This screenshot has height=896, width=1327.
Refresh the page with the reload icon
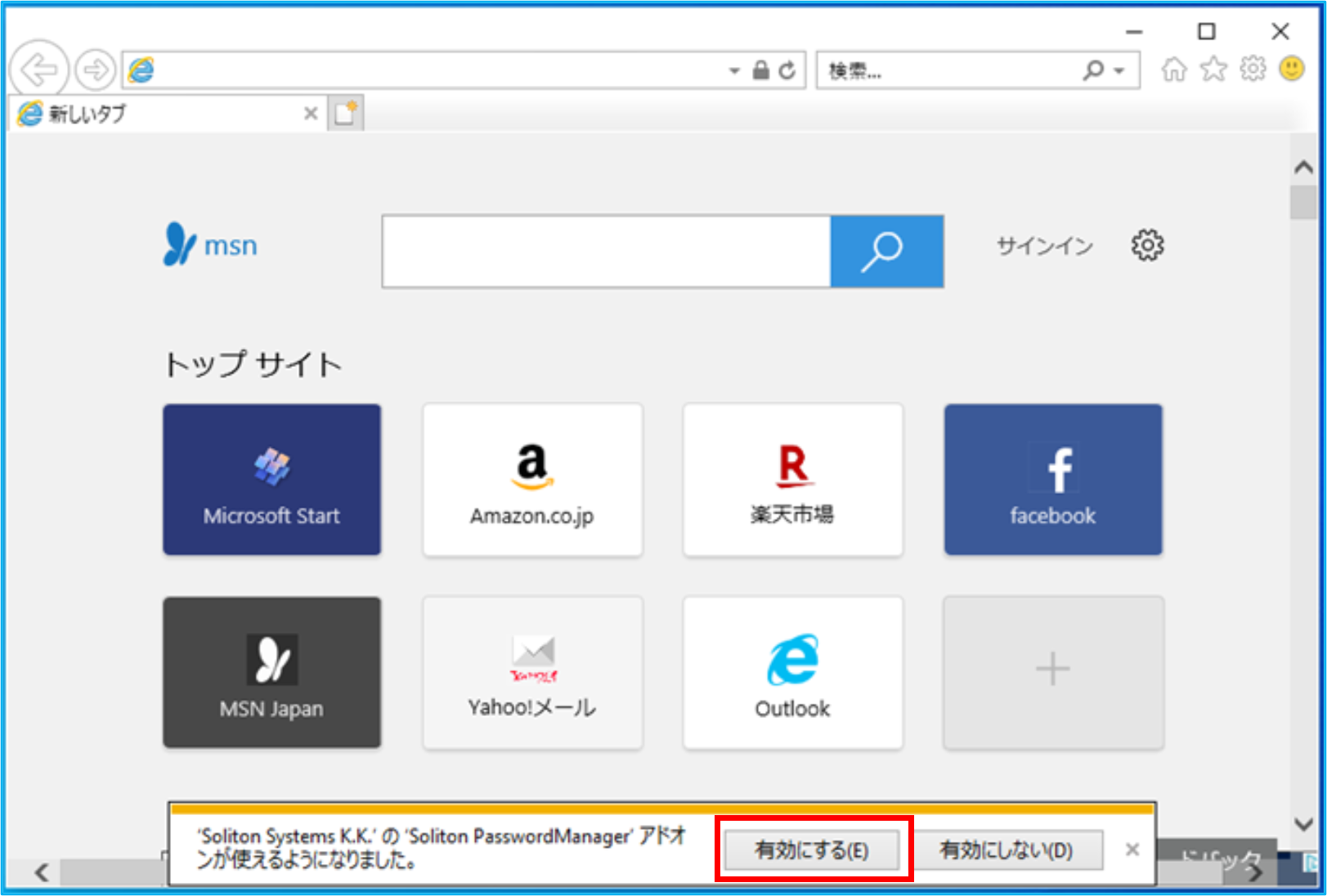pyautogui.click(x=787, y=70)
